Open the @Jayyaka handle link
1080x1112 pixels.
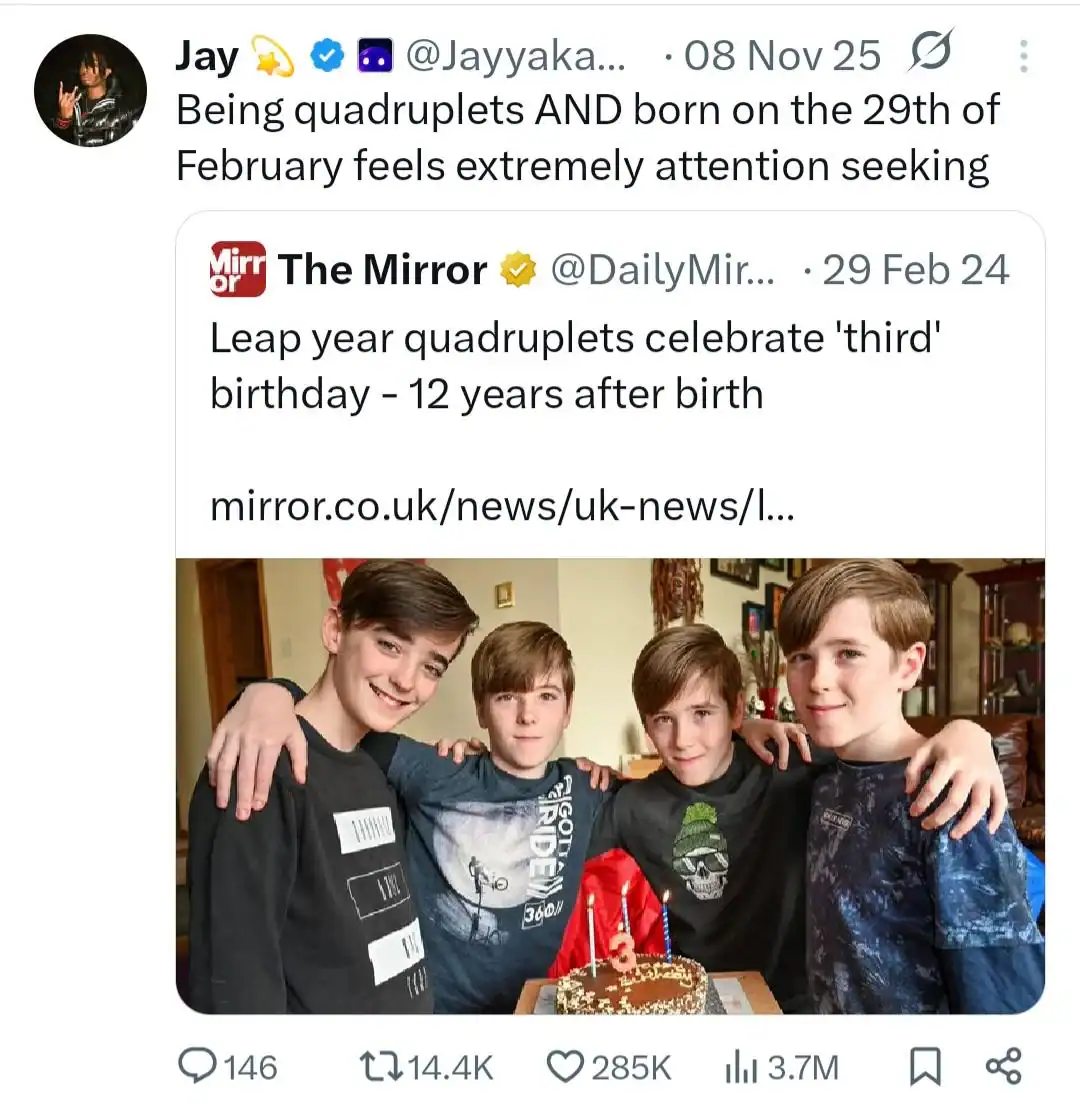click(x=515, y=57)
